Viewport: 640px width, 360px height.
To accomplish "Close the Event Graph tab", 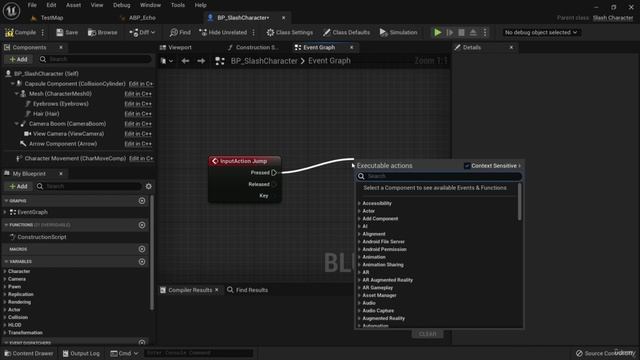I will (351, 47).
